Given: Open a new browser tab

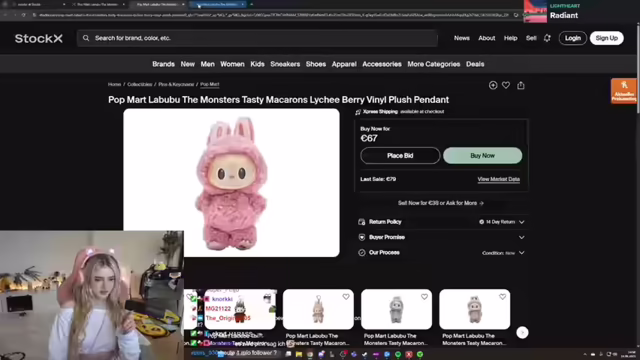Looking at the screenshot, I should (x=251, y=4).
